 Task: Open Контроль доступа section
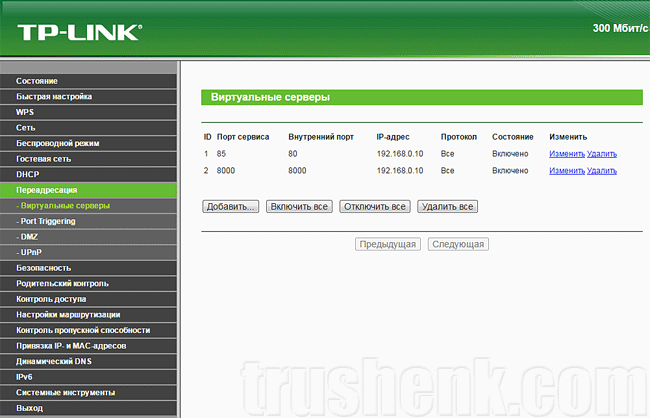[x=88, y=299]
